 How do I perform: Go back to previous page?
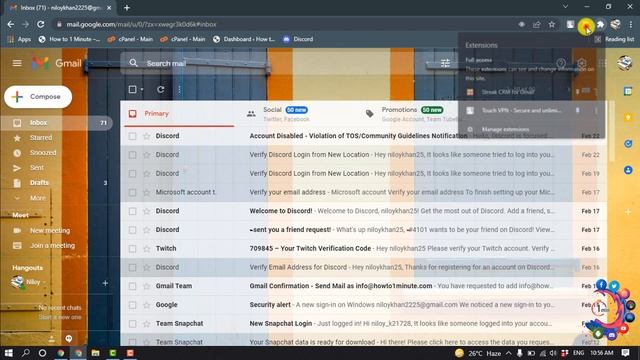11,24
